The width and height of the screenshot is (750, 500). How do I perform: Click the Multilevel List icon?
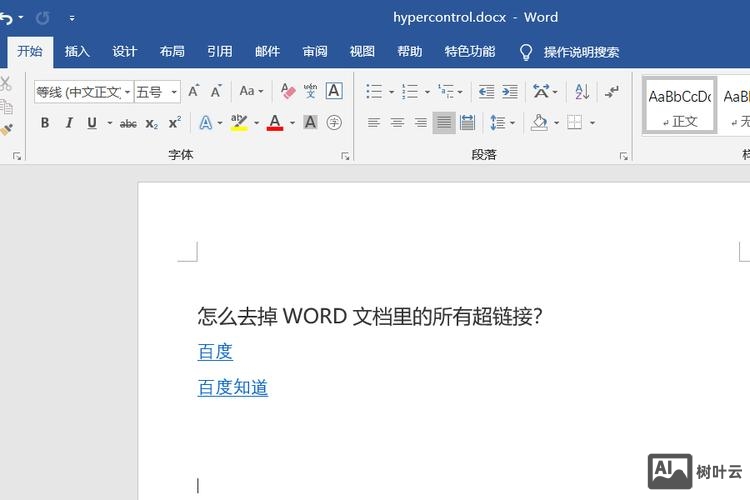pyautogui.click(x=446, y=91)
